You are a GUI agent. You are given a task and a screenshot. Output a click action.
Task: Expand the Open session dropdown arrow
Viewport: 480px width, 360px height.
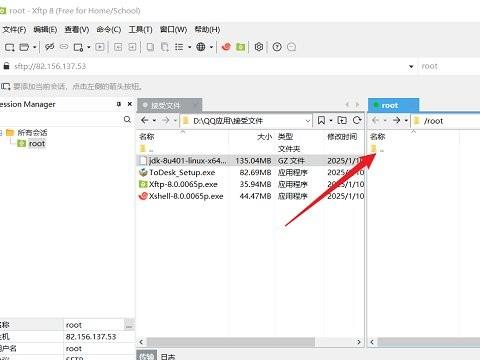(x=34, y=47)
